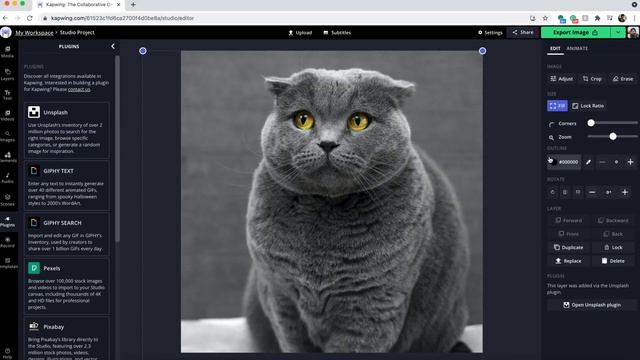Open the Layers sidebar panel
The width and height of the screenshot is (640, 360).
coord(7,74)
